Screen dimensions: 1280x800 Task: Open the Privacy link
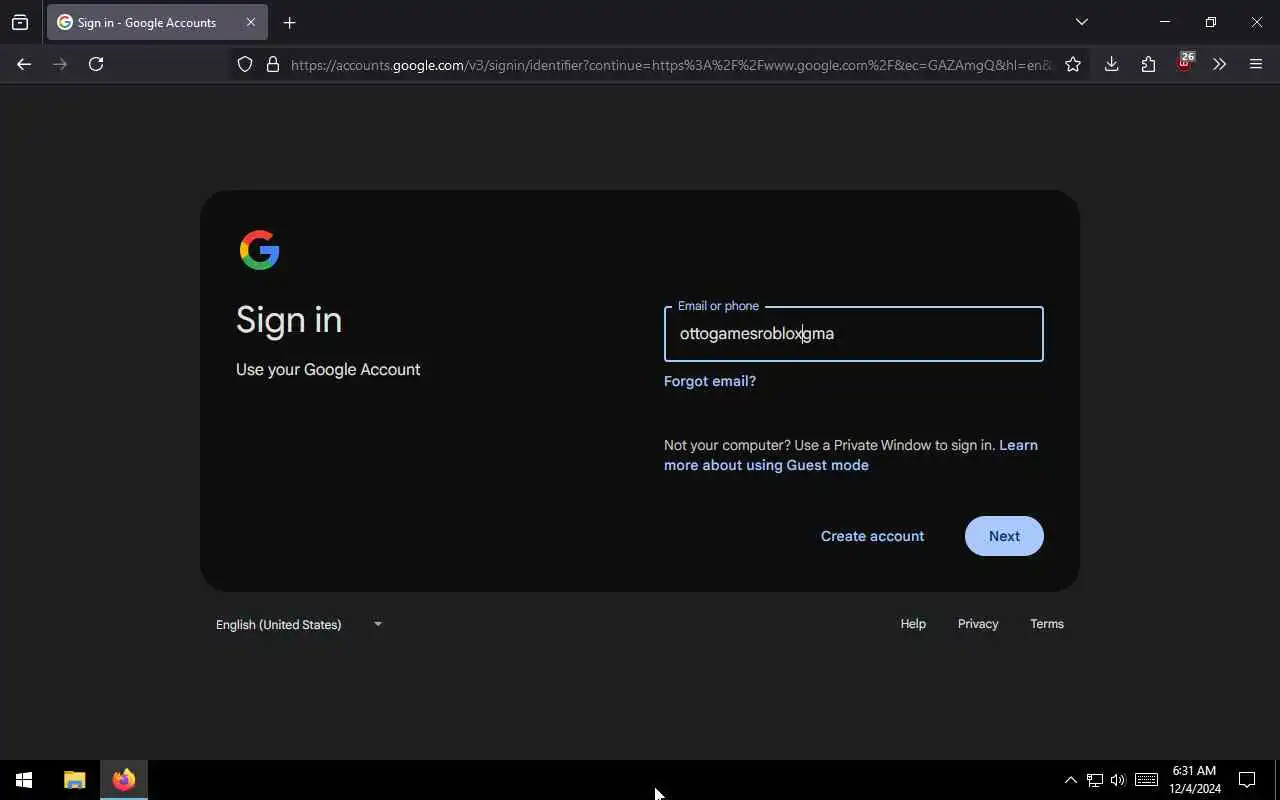tap(978, 624)
